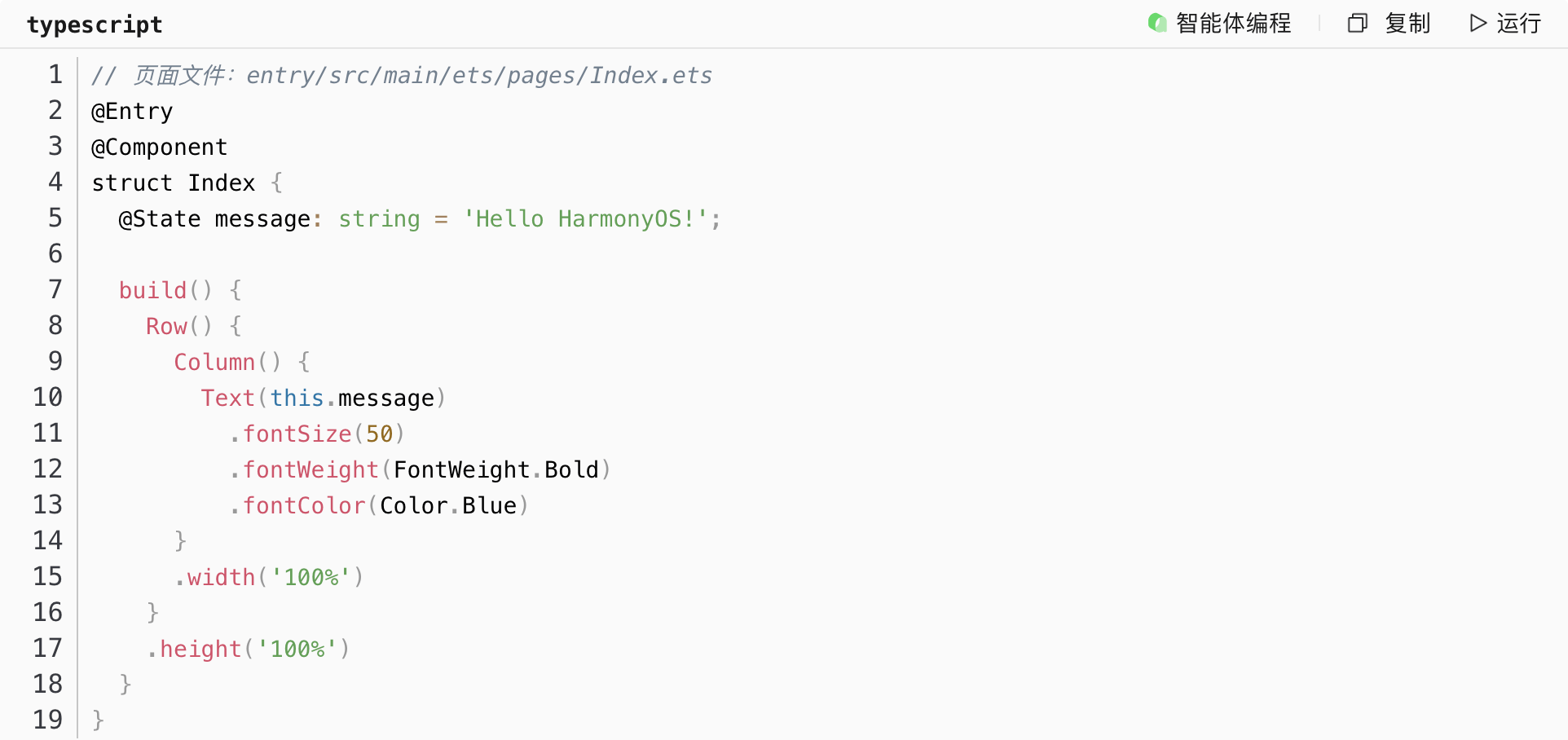The image size is (1568, 740).
Task: Click the fontSize value 50
Action: pos(379,434)
